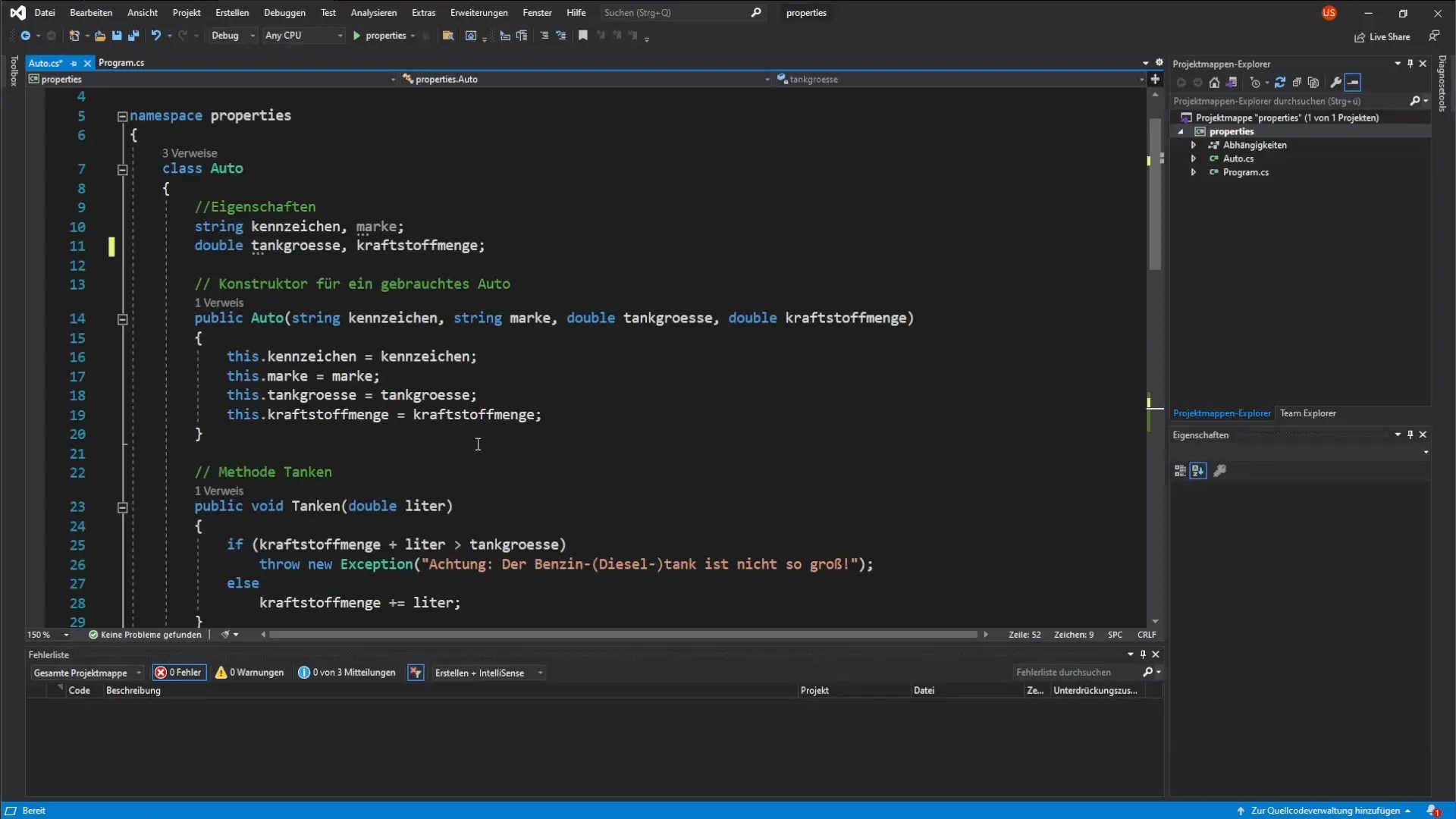Show all files icon in Projektmappen-Explorer
The image size is (1456, 819).
point(1313,83)
